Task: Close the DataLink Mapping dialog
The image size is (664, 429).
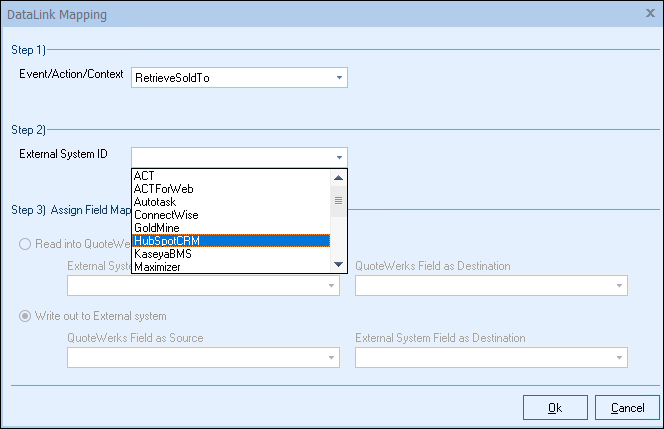Action: click(x=650, y=14)
